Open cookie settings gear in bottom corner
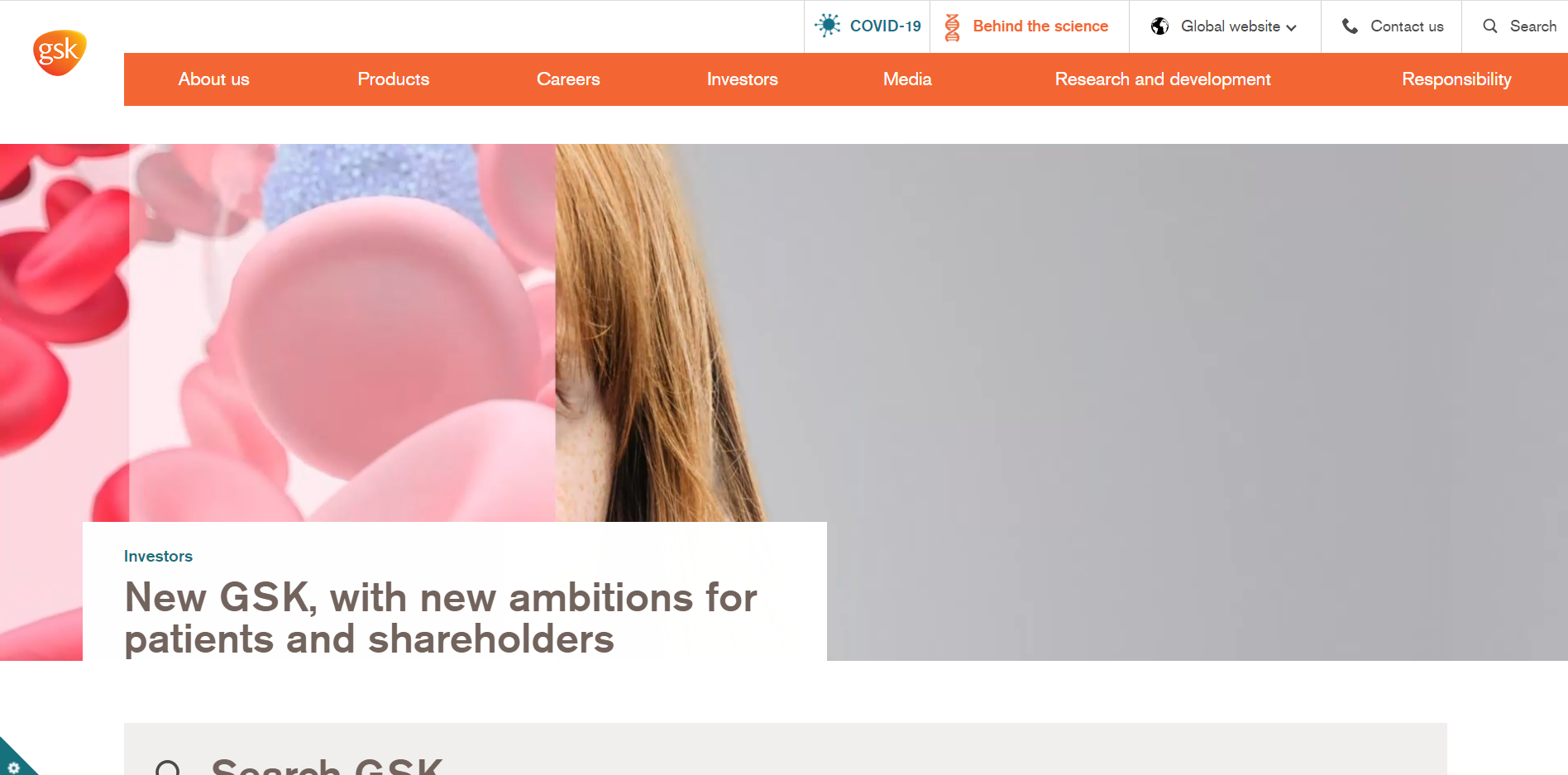Screen dimensions: 1568x775 point(13,766)
